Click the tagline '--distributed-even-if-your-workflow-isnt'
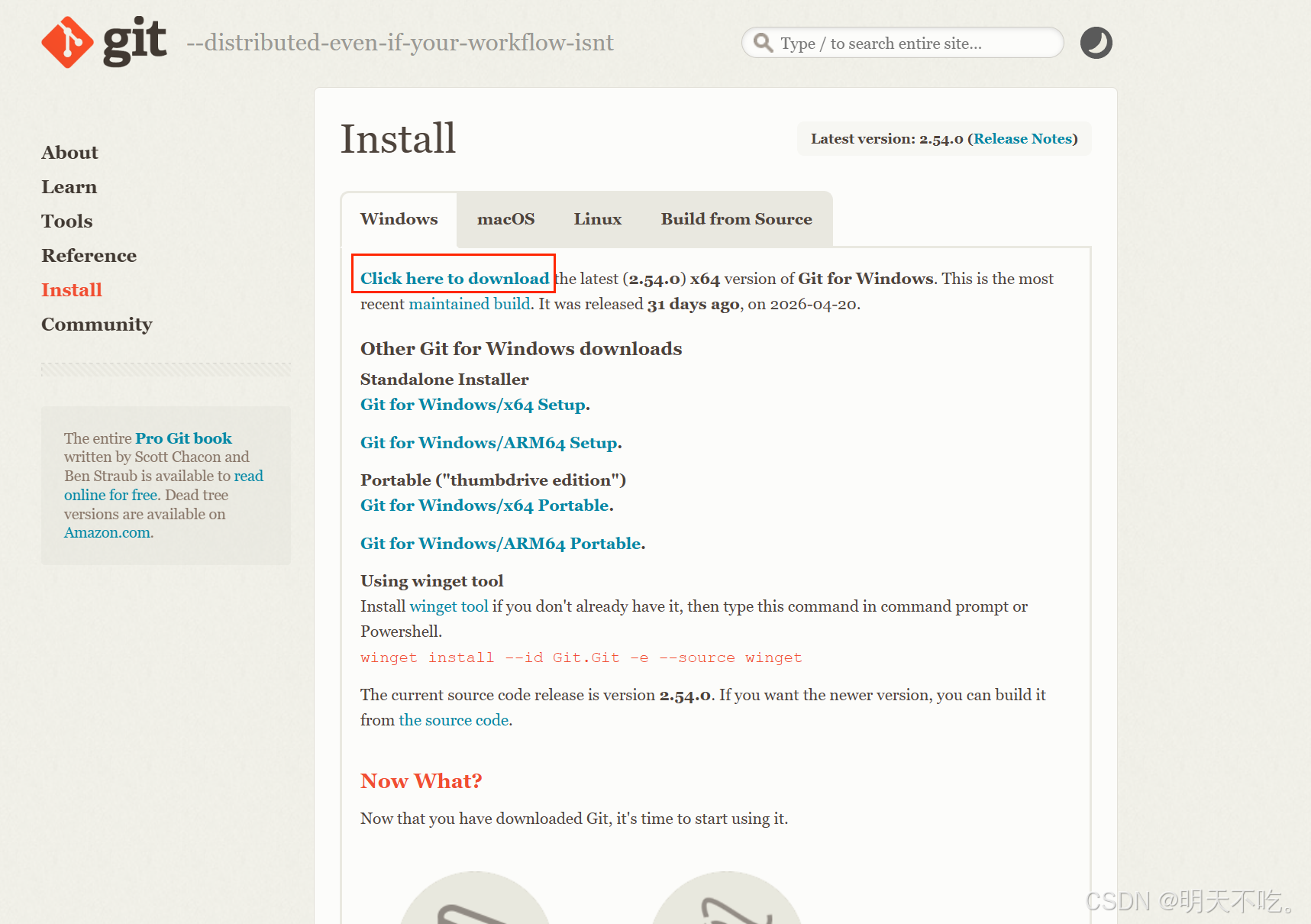This screenshot has height=924, width=1311. (x=400, y=43)
